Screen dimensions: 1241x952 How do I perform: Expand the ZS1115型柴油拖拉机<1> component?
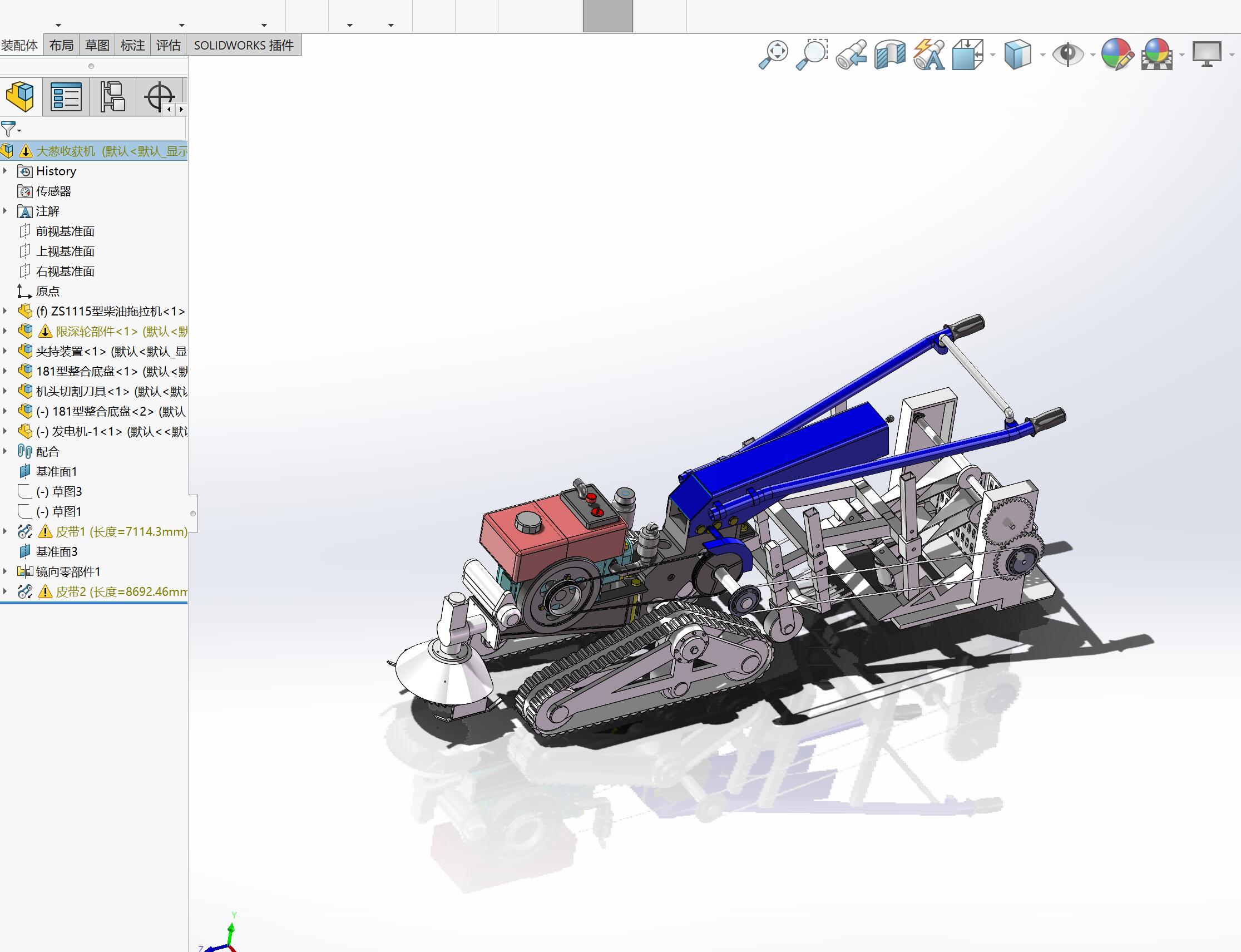5,311
